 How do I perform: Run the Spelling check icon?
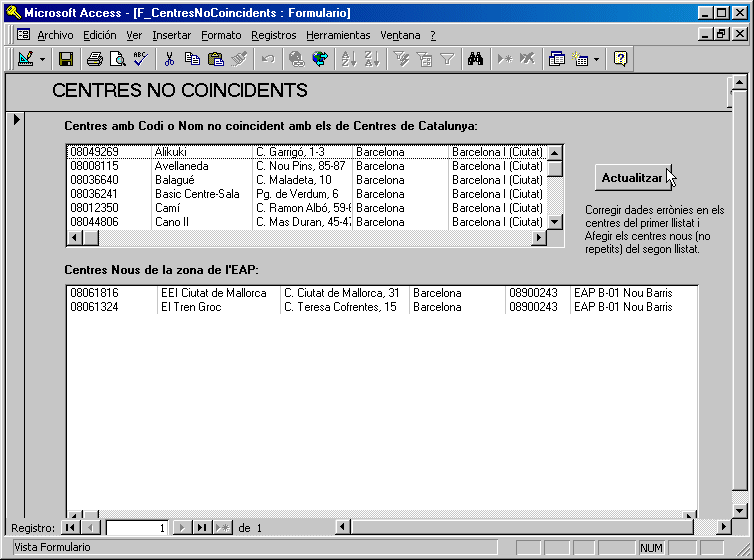pos(141,59)
